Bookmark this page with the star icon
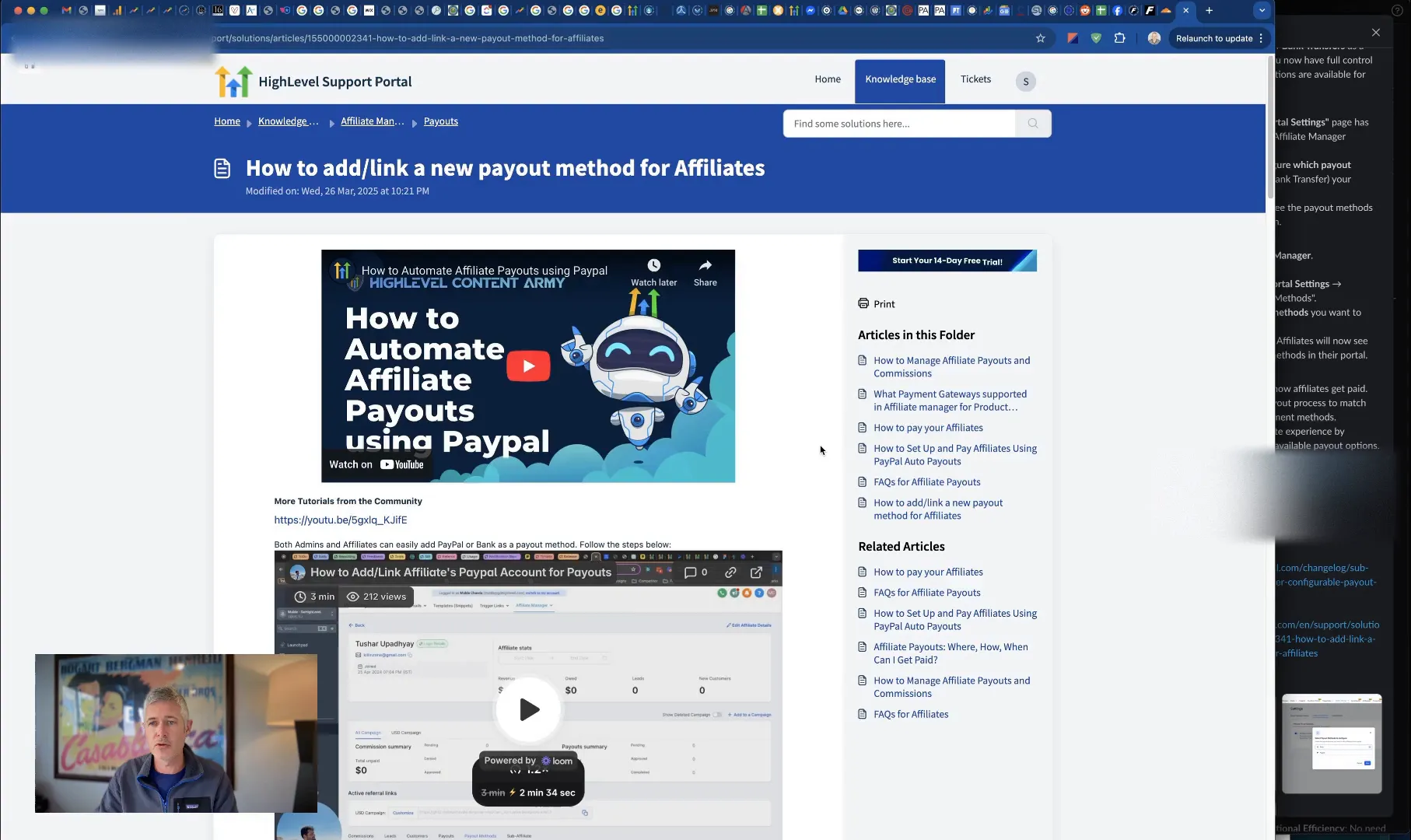The image size is (1411, 840). coord(1041,38)
